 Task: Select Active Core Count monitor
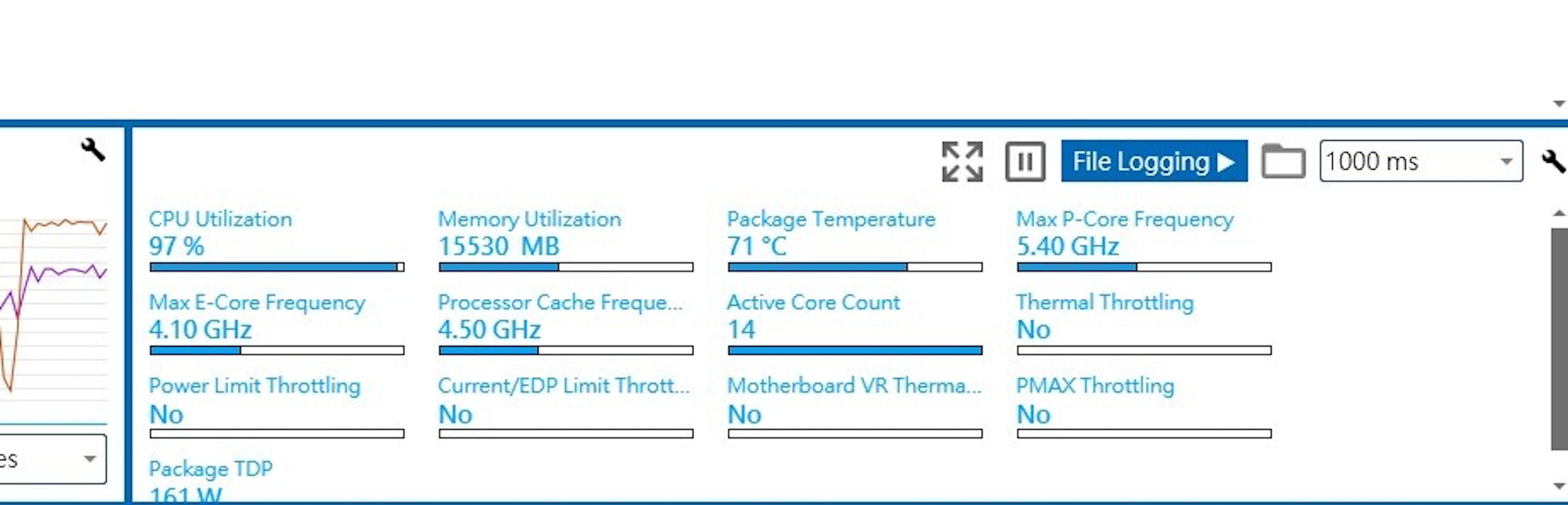click(x=854, y=323)
